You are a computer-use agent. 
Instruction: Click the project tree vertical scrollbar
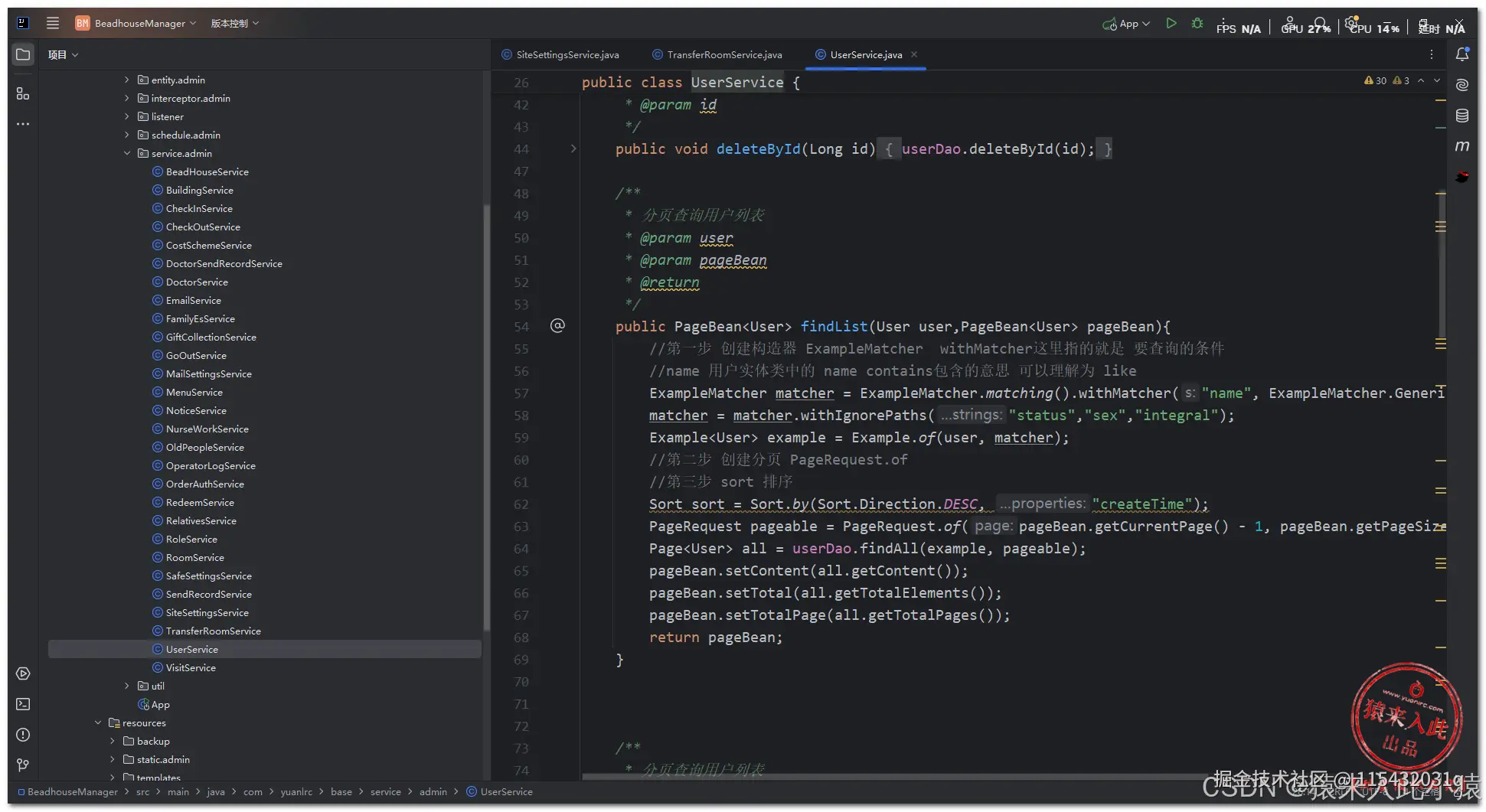pyautogui.click(x=485, y=418)
